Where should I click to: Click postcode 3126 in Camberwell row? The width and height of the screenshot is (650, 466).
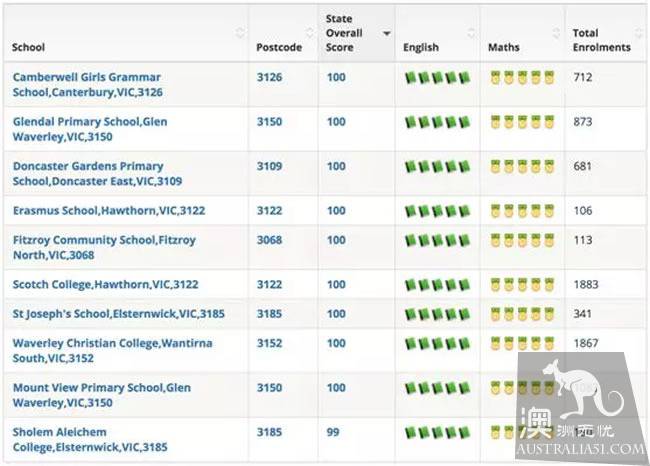(x=269, y=77)
